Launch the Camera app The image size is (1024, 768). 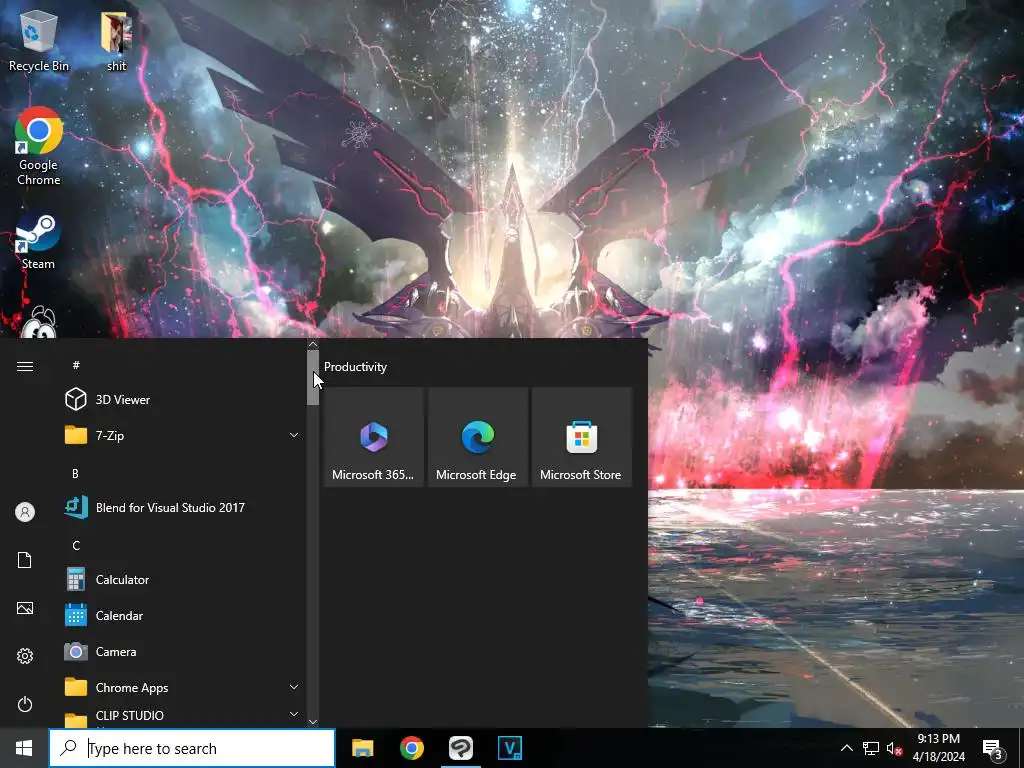[183, 651]
